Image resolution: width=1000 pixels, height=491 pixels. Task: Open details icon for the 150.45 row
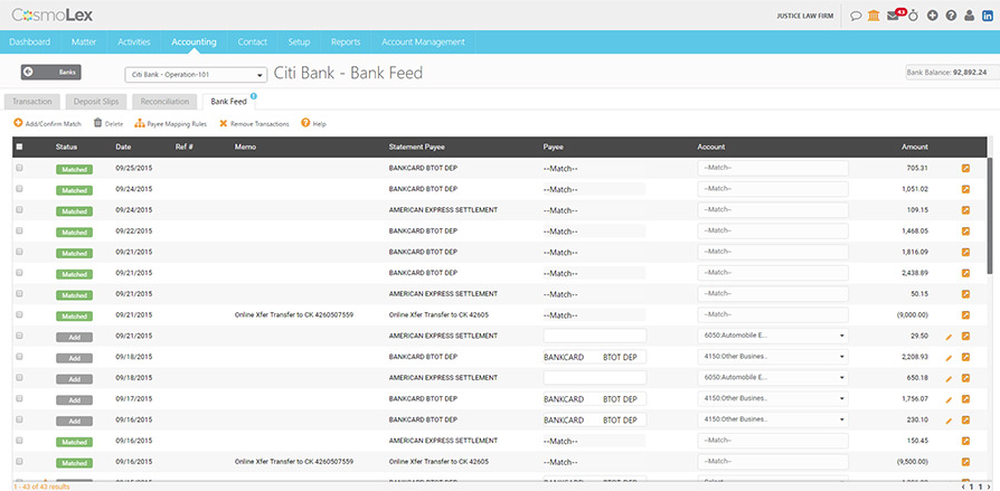click(966, 441)
